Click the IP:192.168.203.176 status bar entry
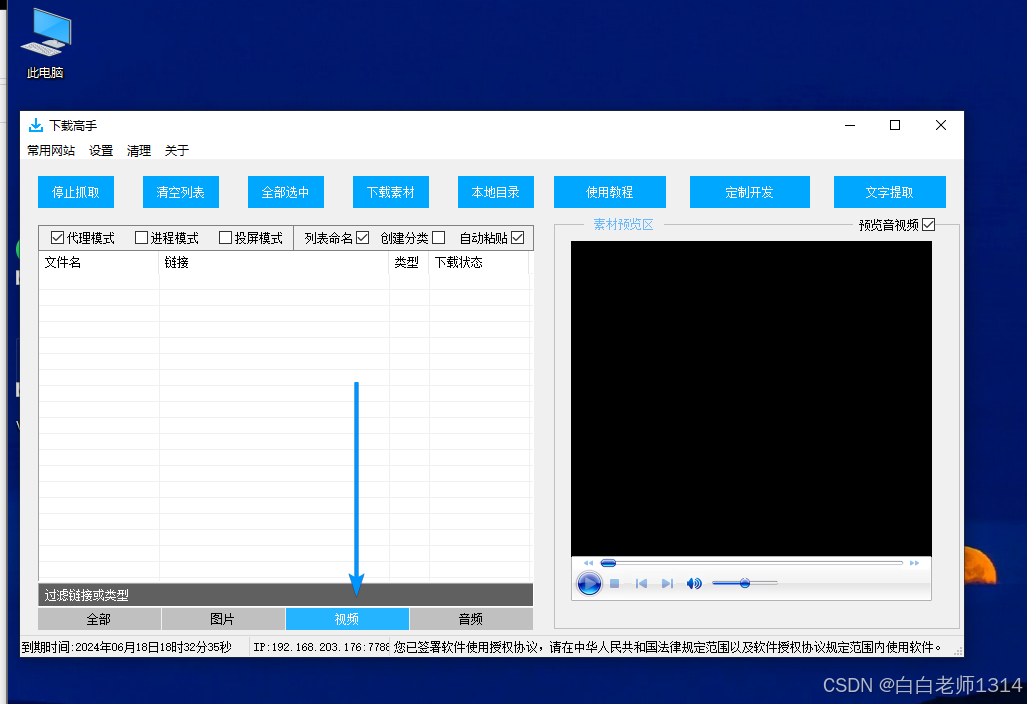Image resolution: width=1027 pixels, height=704 pixels. (321, 647)
